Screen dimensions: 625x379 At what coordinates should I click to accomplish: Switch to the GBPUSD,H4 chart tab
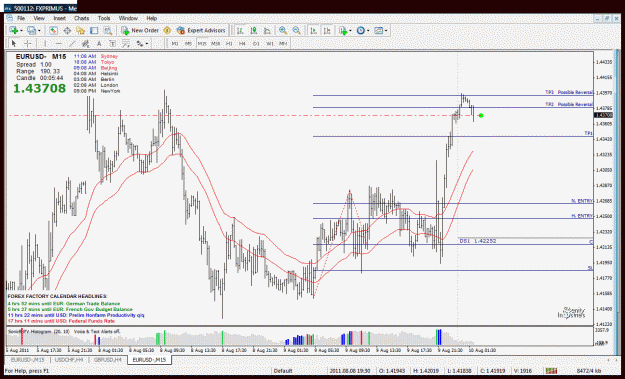click(x=107, y=360)
